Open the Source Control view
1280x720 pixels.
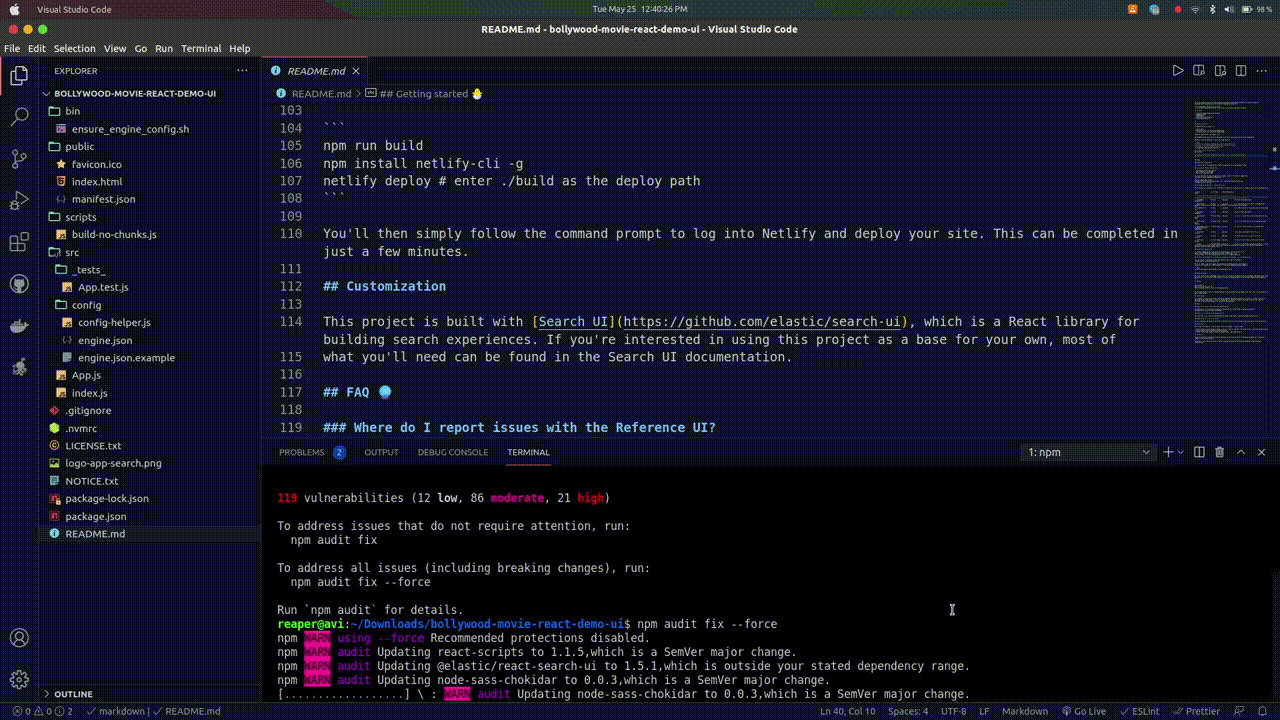19,159
